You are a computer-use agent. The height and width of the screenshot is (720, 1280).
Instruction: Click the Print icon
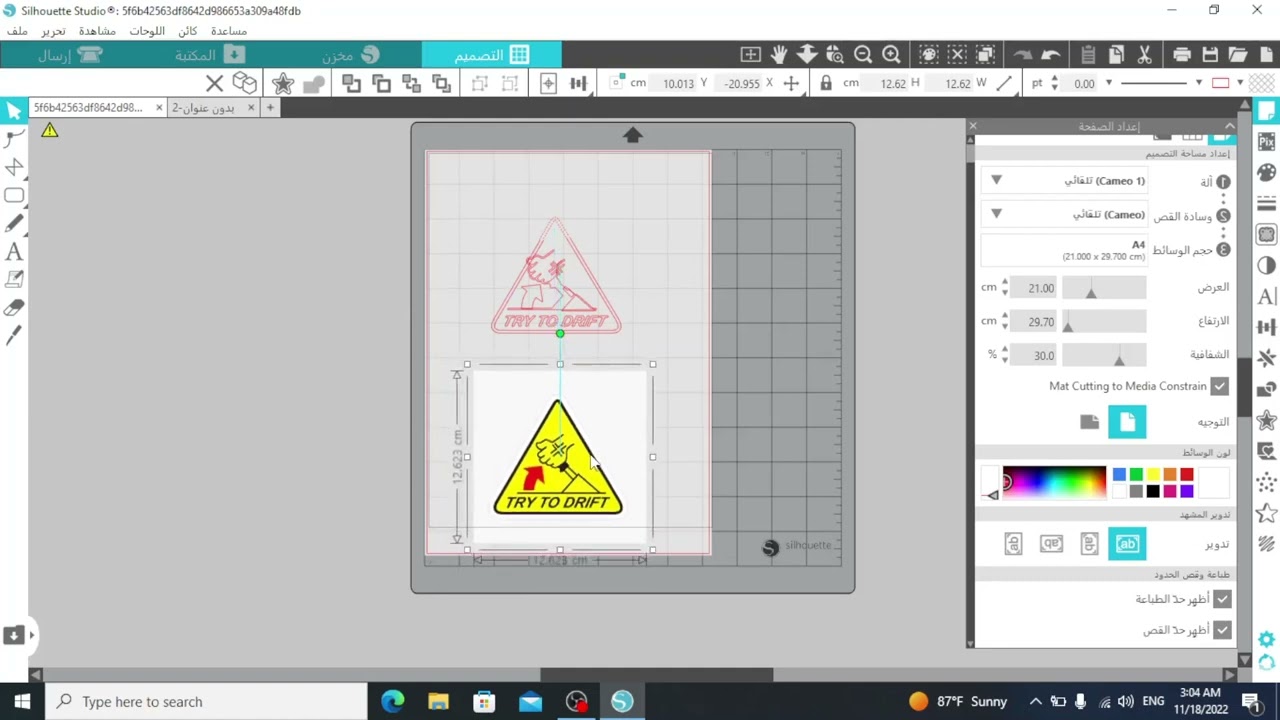pos(1182,55)
